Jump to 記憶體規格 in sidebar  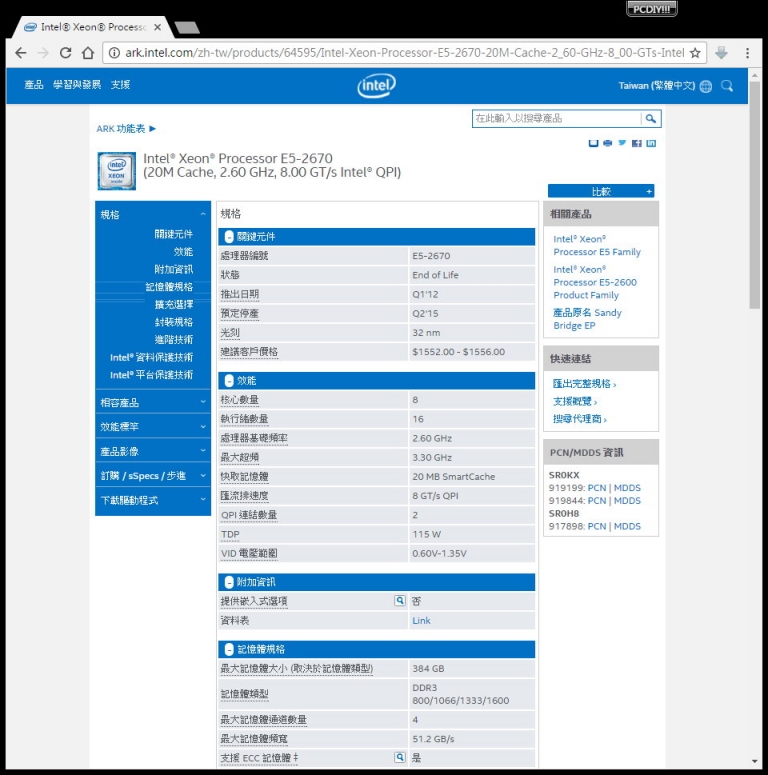[169, 287]
